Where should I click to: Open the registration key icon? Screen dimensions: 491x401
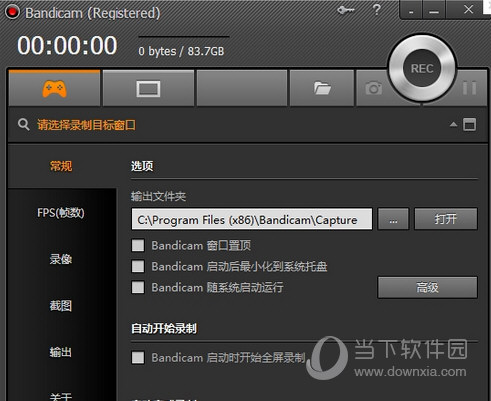[x=346, y=10]
